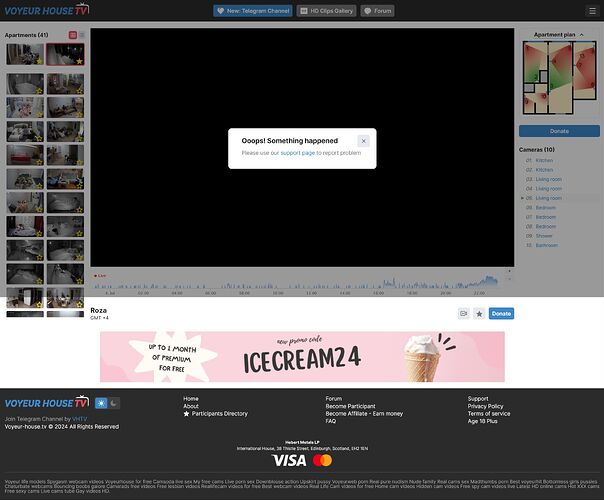Open the hamburger menu in header

tap(590, 11)
